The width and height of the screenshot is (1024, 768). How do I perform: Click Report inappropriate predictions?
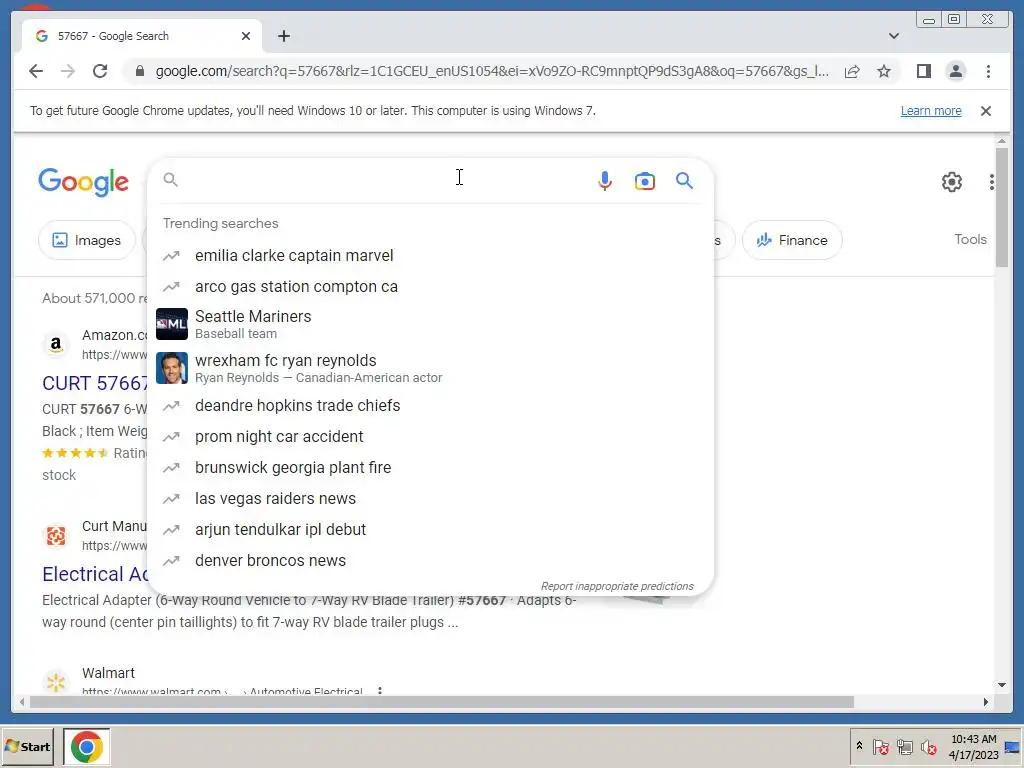(x=617, y=586)
